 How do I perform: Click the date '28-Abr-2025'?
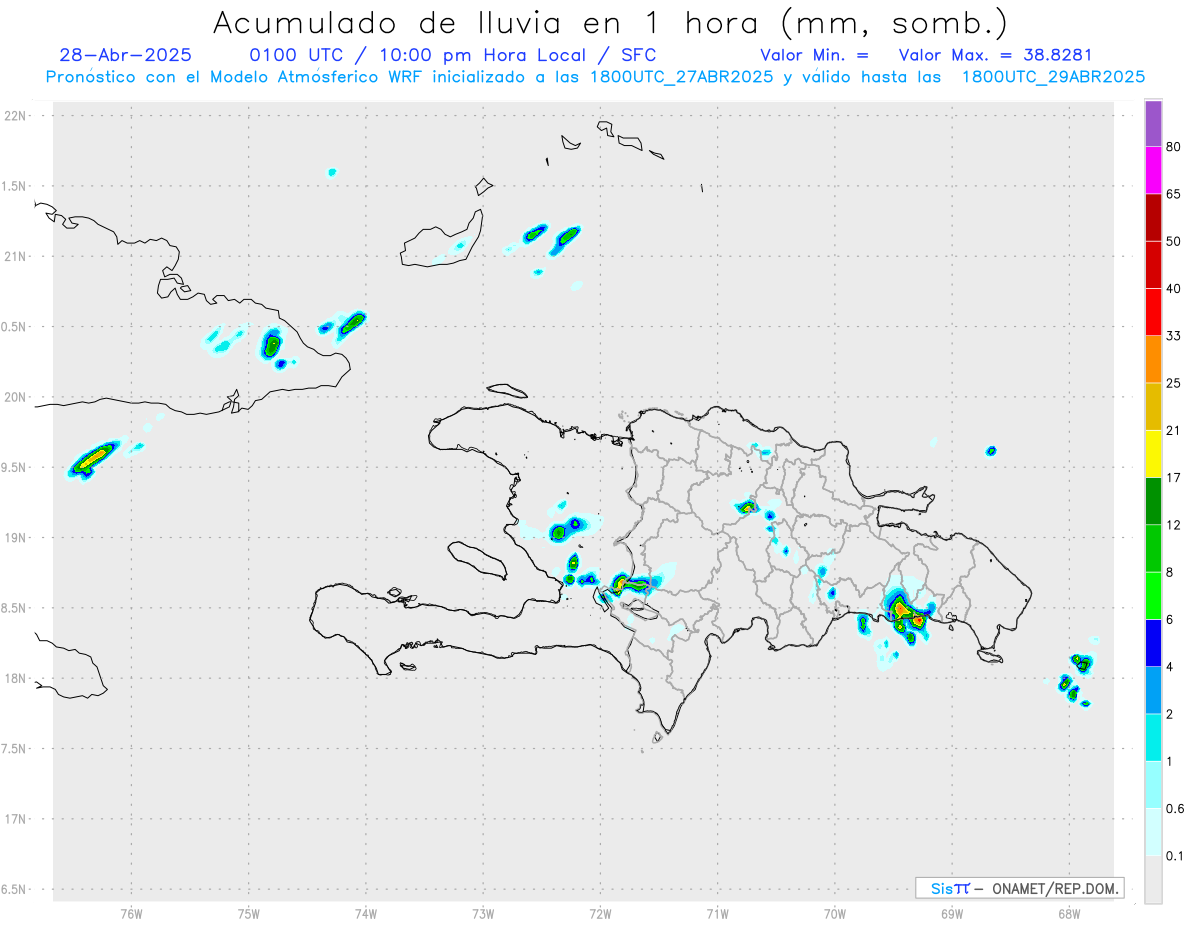coord(125,55)
